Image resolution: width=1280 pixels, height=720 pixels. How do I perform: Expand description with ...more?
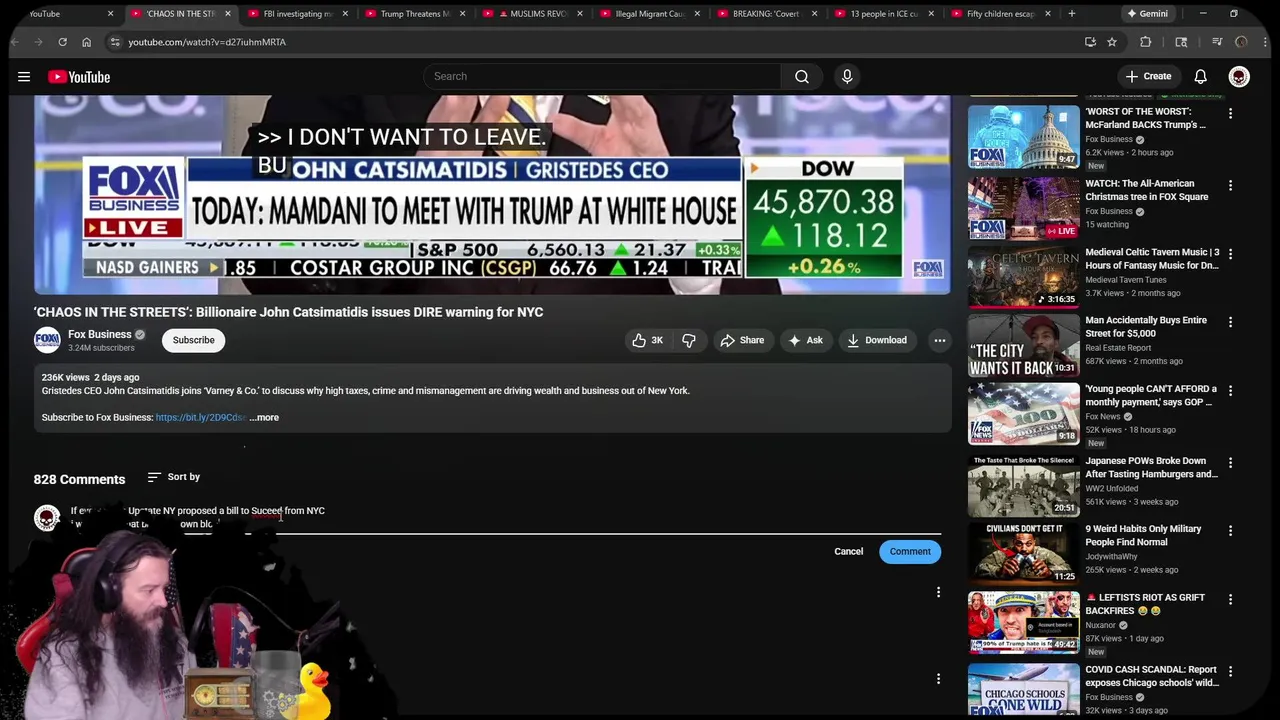coord(264,417)
